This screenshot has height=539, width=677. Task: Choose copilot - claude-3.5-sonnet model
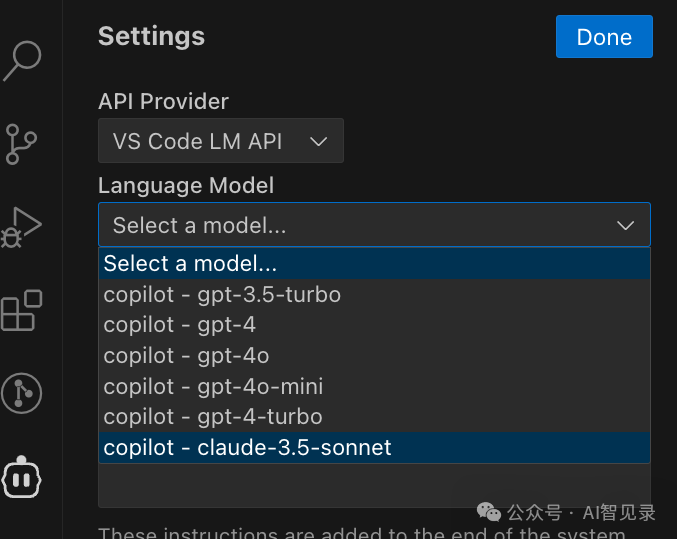tap(247, 447)
